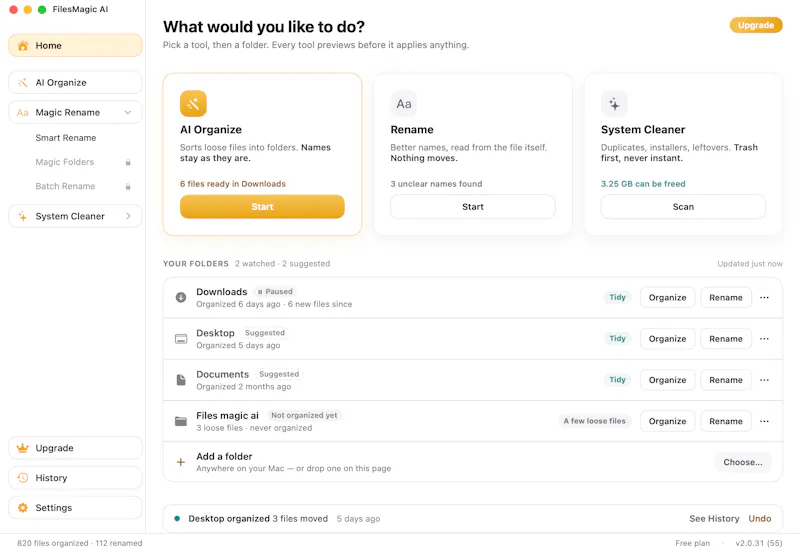Click the Documents folder page icon
The width and height of the screenshot is (800, 553).
click(181, 380)
